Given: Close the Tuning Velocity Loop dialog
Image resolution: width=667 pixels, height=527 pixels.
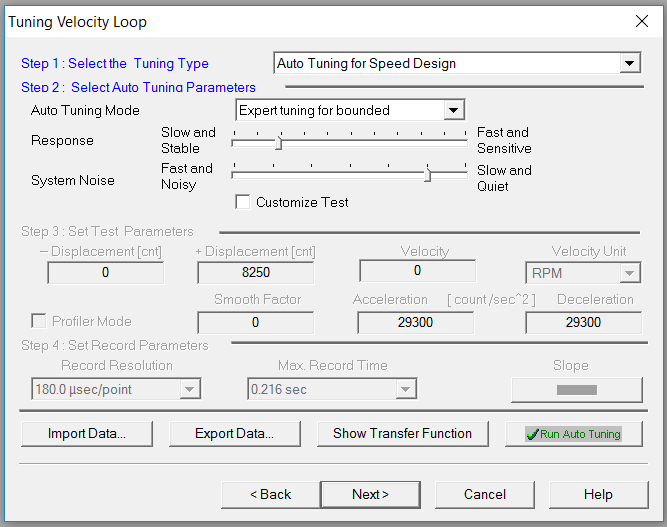Looking at the screenshot, I should 641,21.
